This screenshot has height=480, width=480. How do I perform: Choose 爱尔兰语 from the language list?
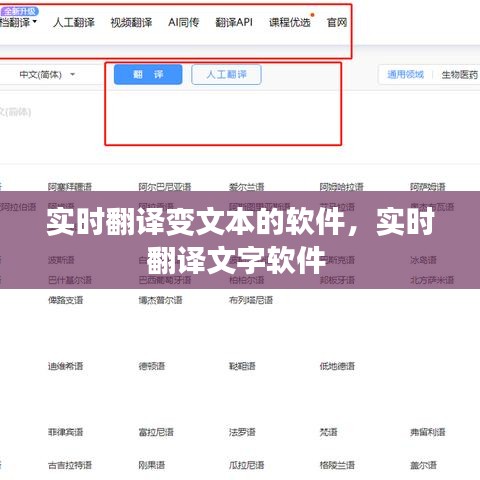(247, 187)
